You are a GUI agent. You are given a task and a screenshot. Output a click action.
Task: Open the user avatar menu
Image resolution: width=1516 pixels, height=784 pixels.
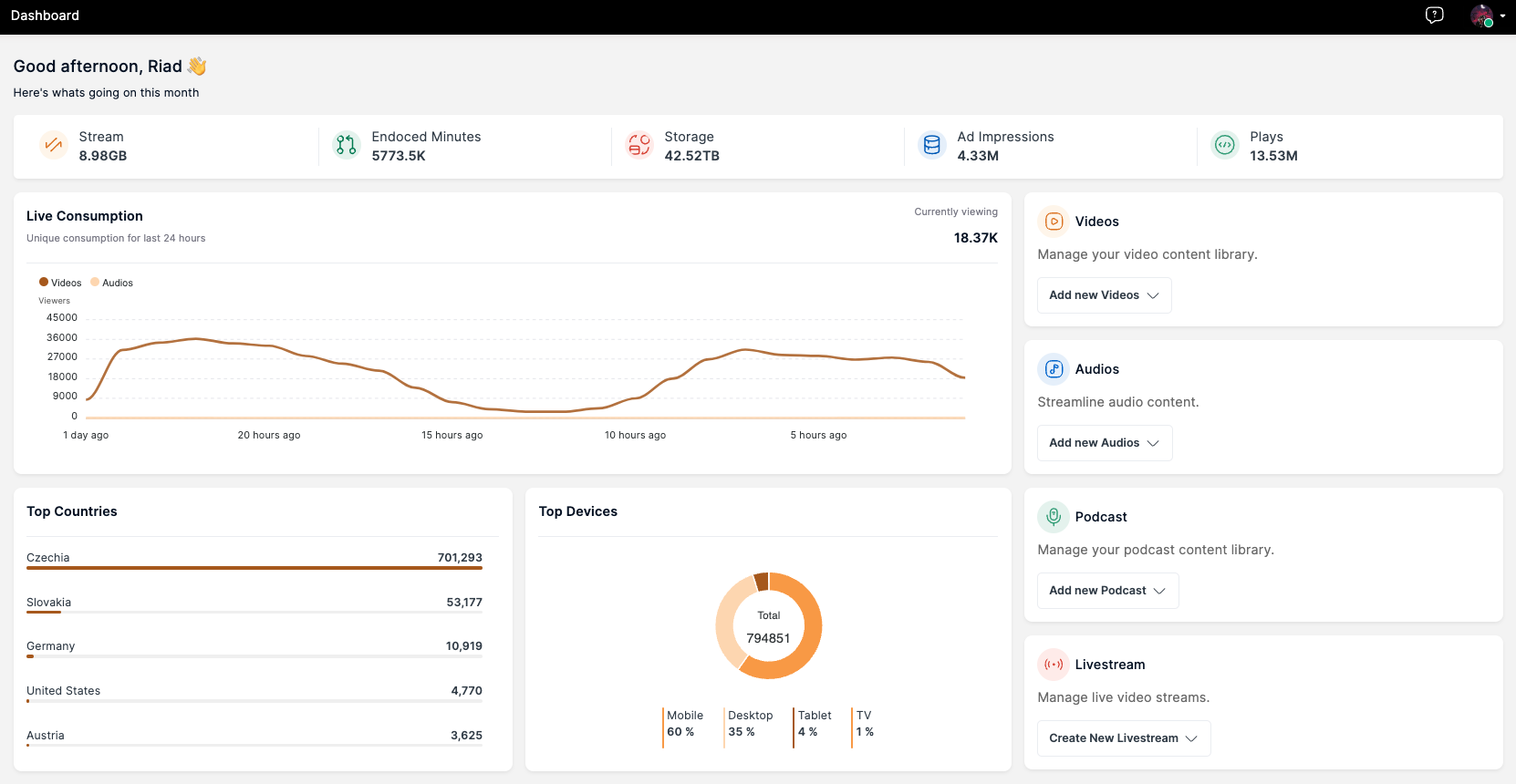pyautogui.click(x=1481, y=15)
